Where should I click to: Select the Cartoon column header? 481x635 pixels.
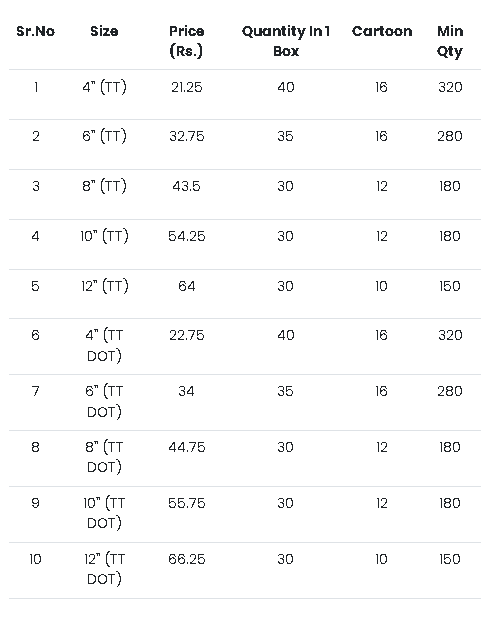pos(382,31)
